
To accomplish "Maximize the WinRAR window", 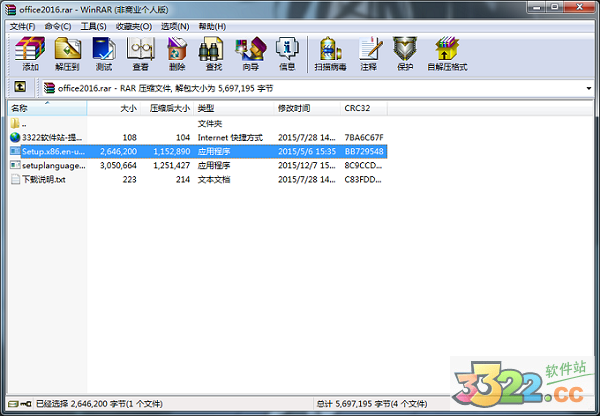I will (555, 7).
